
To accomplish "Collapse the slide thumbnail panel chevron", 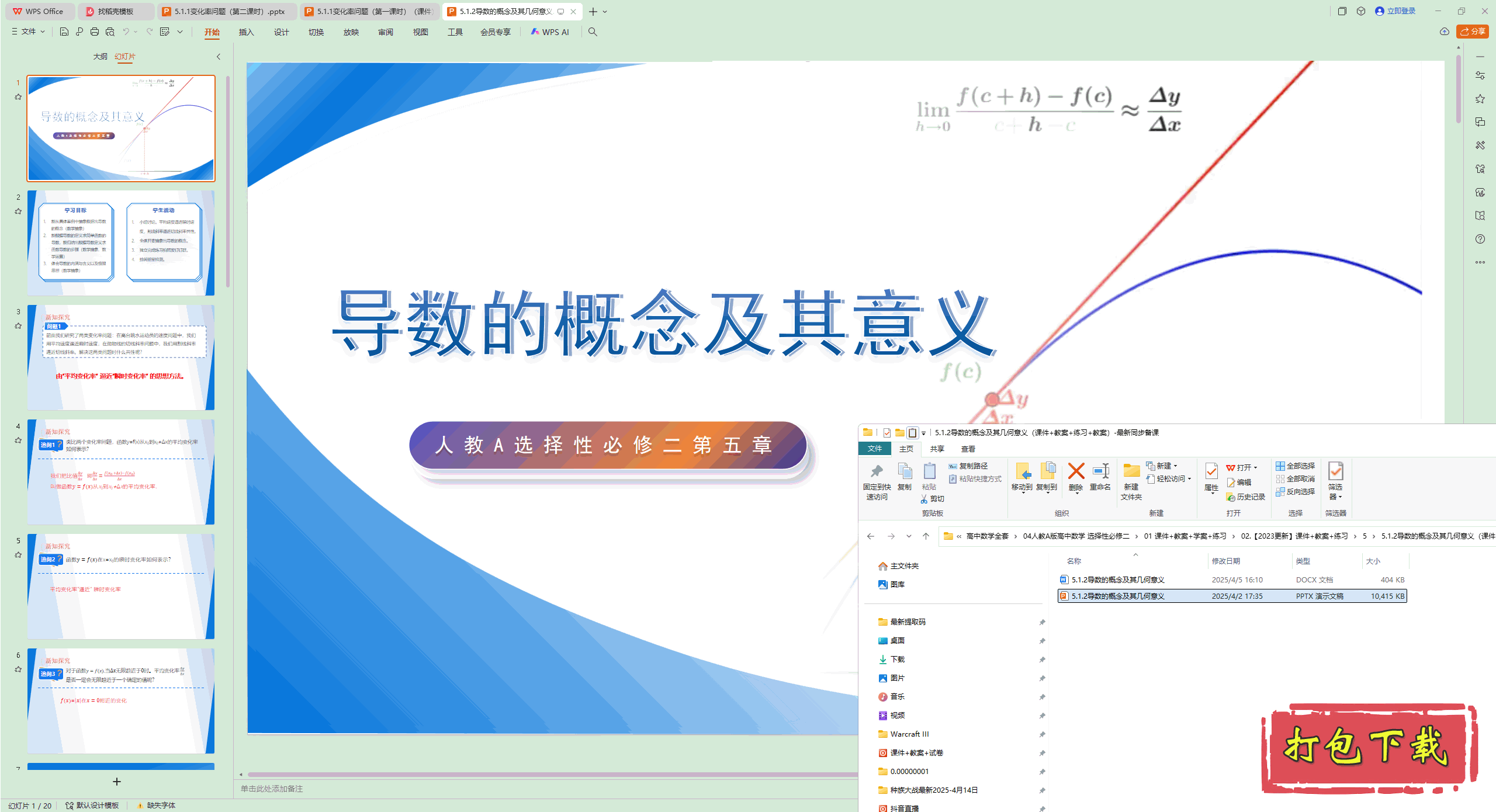I will click(219, 57).
